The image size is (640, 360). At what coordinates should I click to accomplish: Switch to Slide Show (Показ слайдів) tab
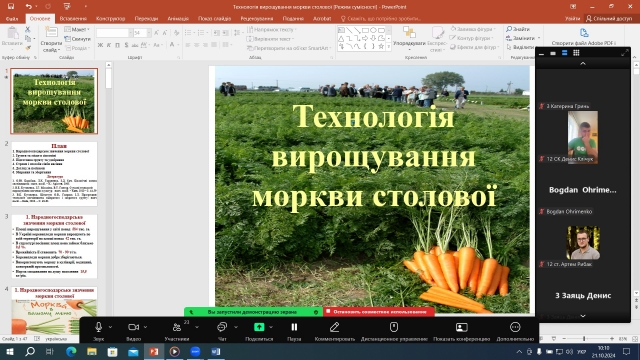click(x=214, y=18)
